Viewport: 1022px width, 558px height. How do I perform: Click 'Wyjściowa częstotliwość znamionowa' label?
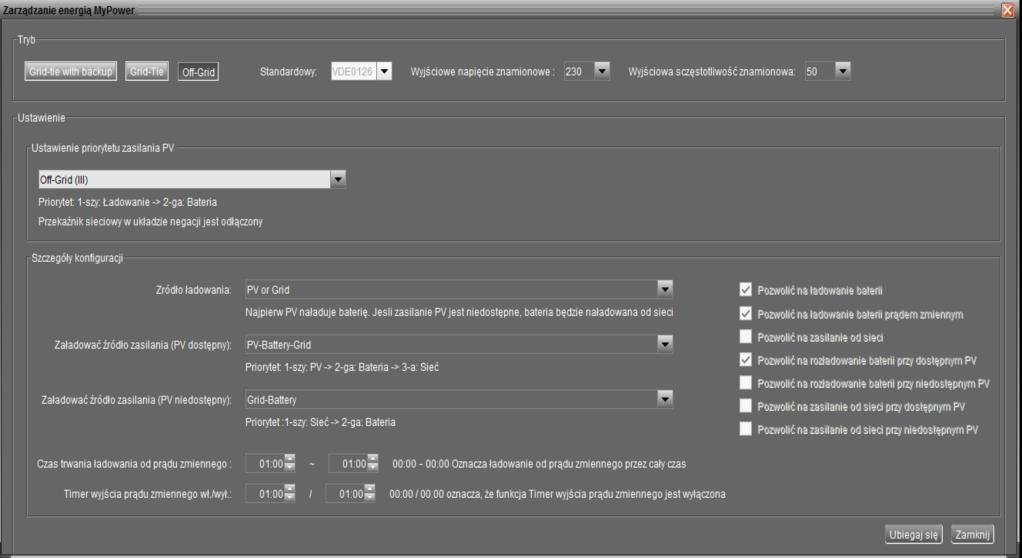point(712,72)
